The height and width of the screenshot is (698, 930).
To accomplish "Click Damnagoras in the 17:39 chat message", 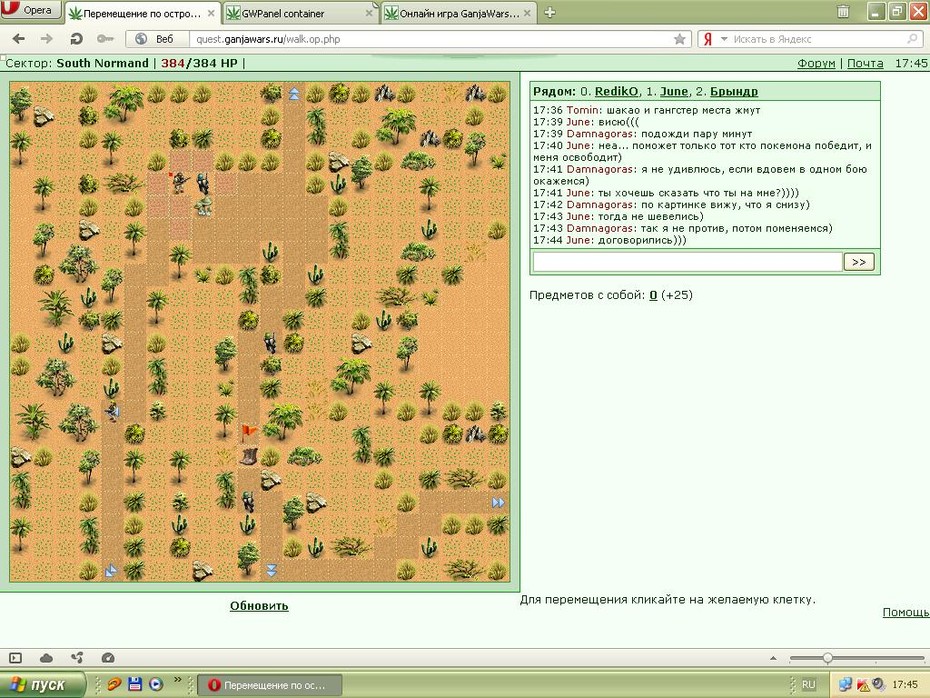I will pyautogui.click(x=600, y=134).
